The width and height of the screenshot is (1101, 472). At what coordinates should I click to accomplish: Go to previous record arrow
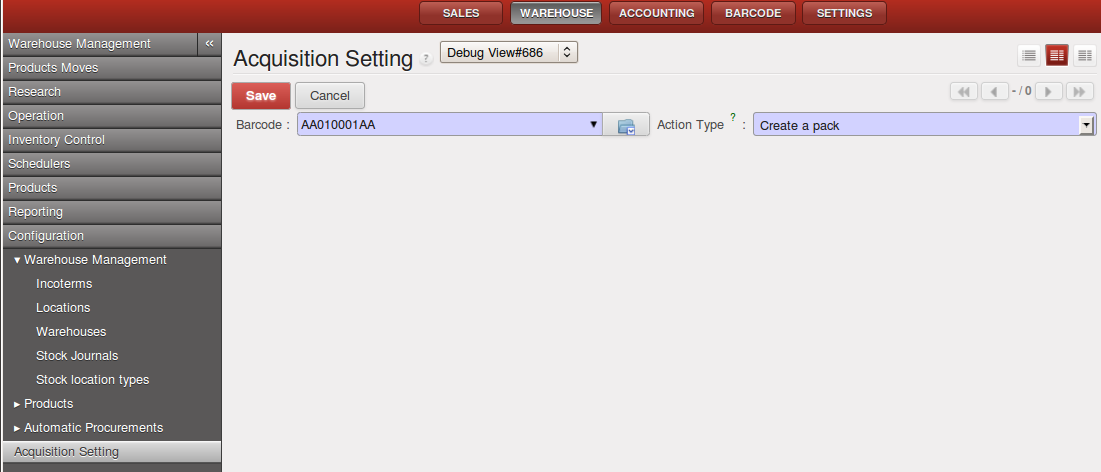pos(994,91)
